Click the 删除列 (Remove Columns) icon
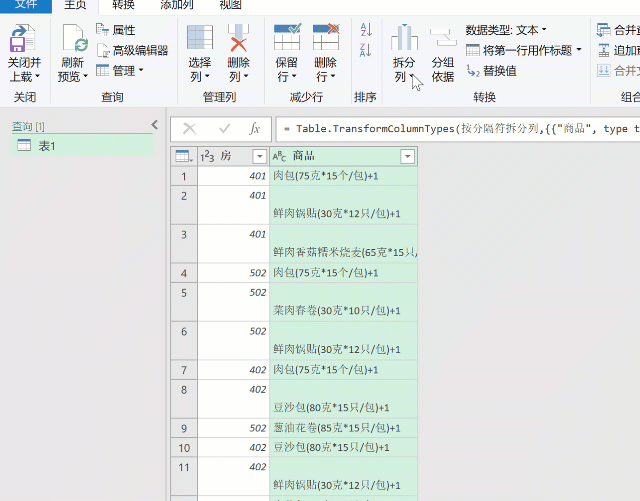 pyautogui.click(x=238, y=41)
